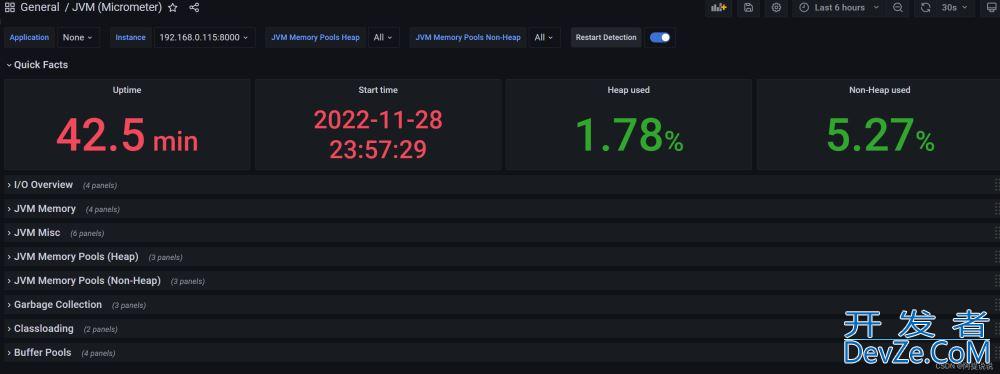Click the JVM (Micrometer) dashboard title
Viewport: 1000px width, 374px height.
click(117, 8)
